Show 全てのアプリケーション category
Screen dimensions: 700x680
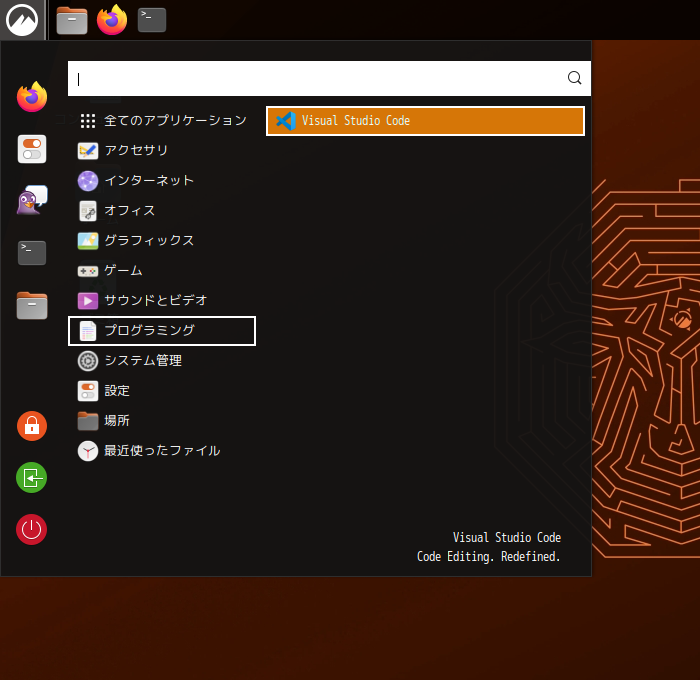pyautogui.click(x=162, y=121)
